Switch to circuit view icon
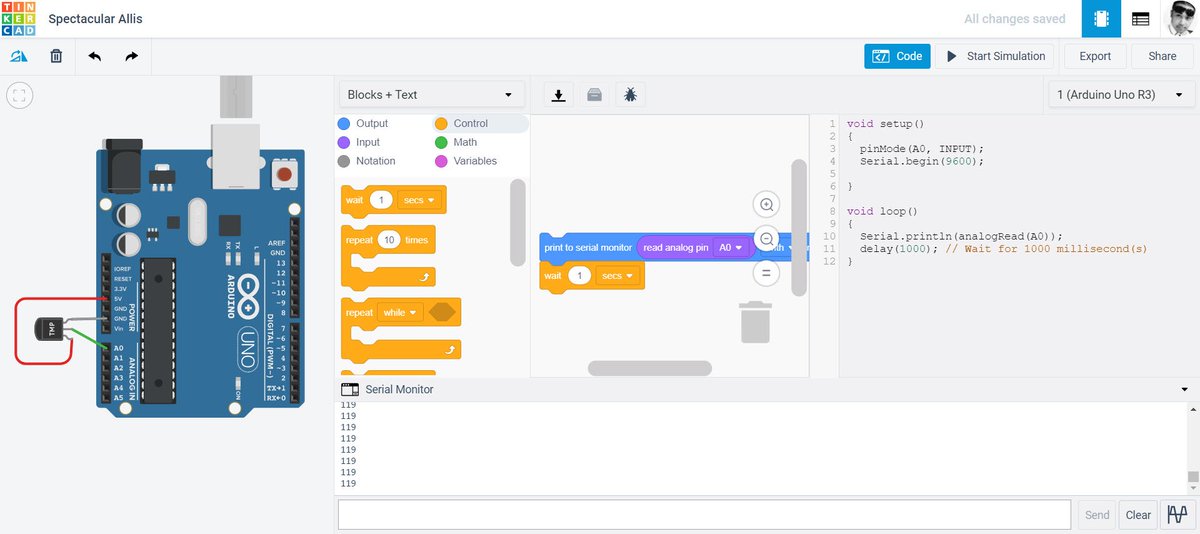Viewport: 1200px width, 534px height. [1101, 19]
